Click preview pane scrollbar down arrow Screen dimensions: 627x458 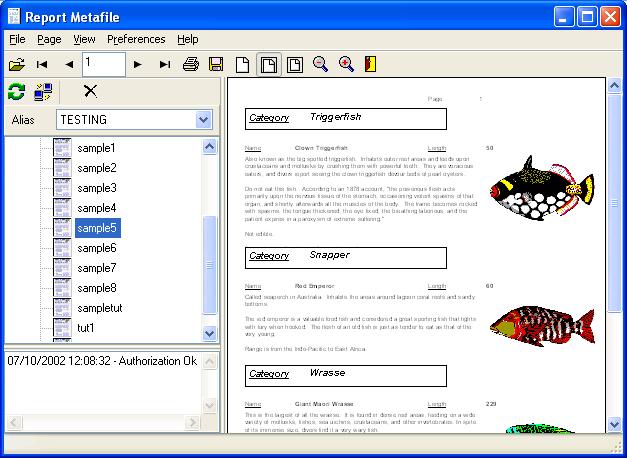[x=614, y=424]
